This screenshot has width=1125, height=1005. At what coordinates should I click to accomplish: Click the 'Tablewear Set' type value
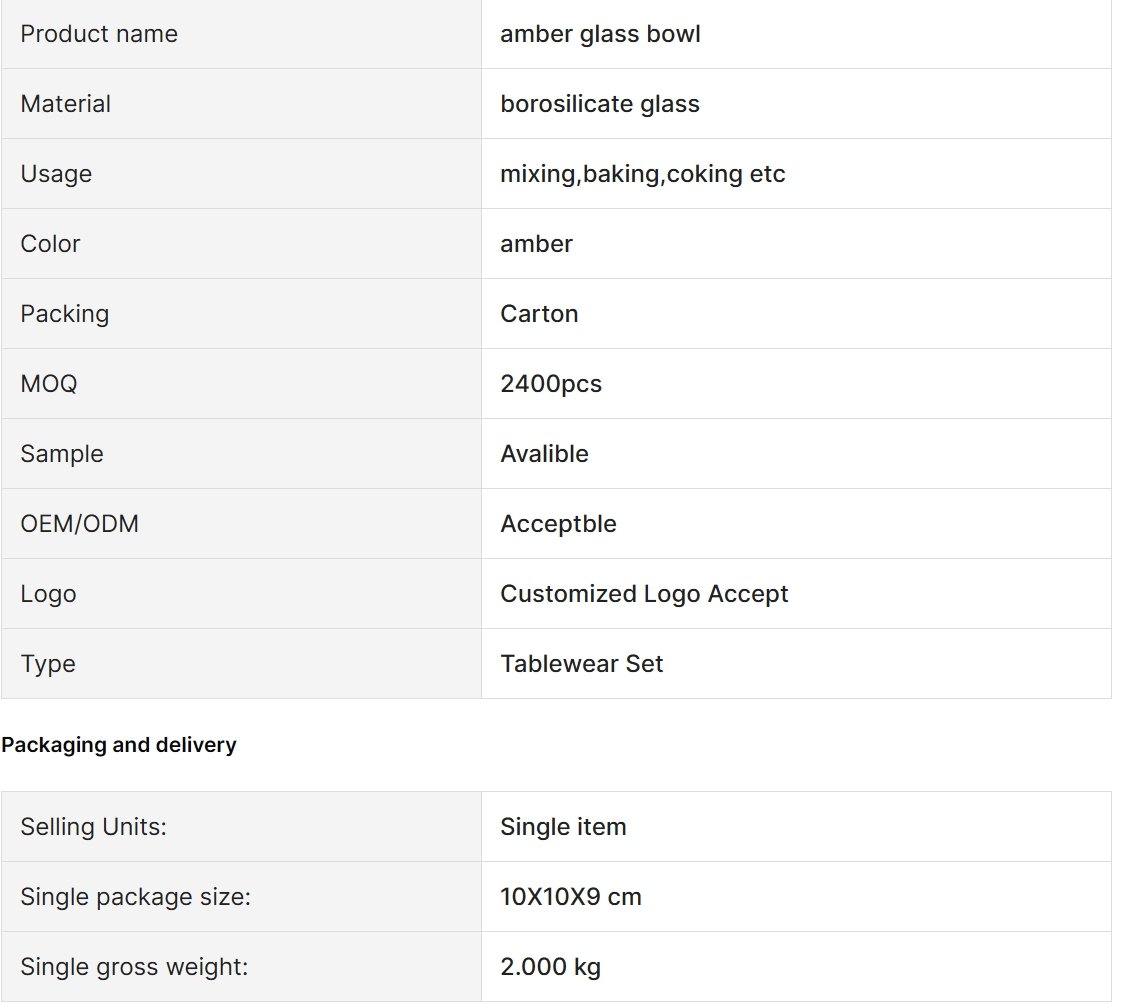click(x=581, y=664)
